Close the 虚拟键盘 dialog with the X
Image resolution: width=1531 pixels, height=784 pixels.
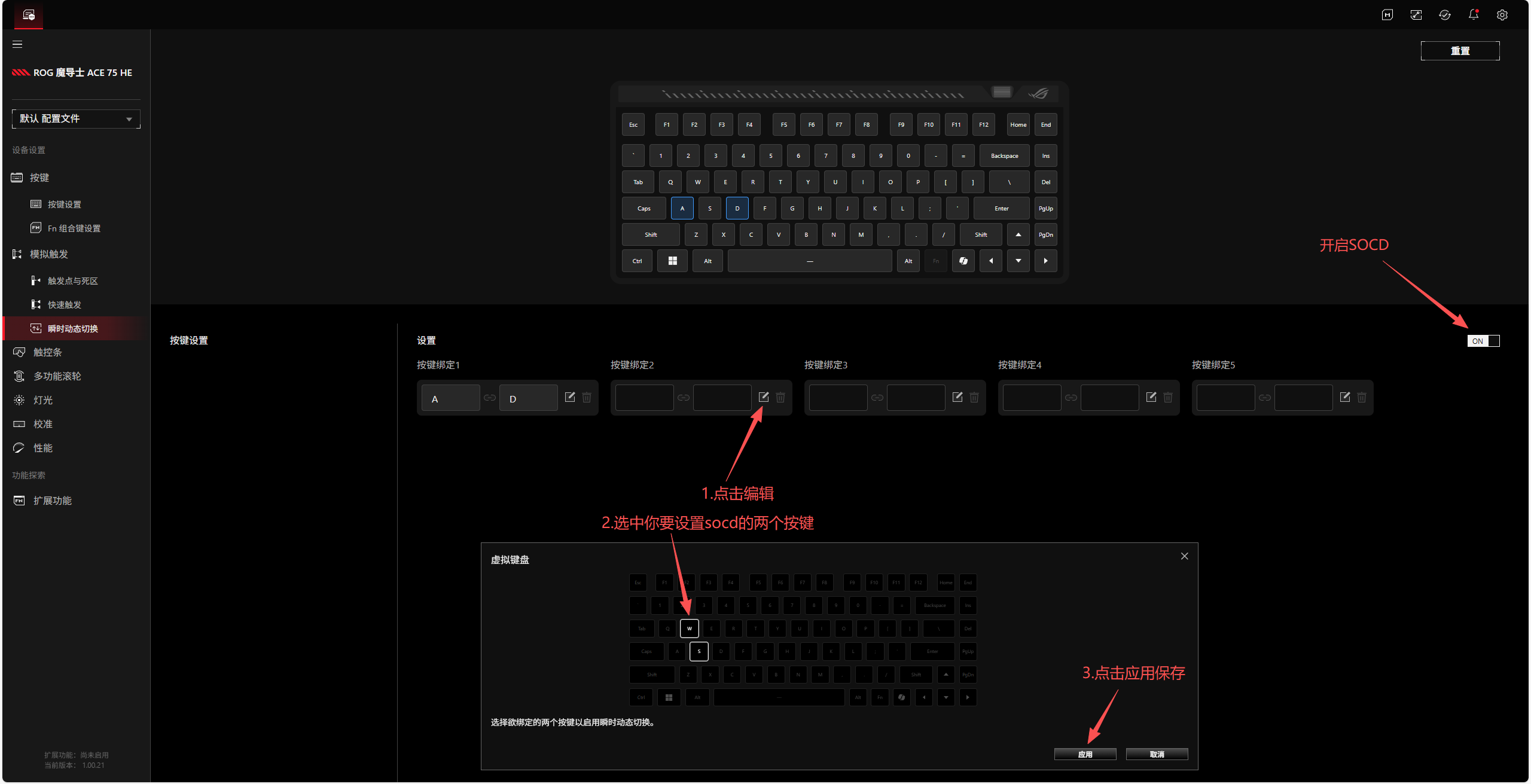(x=1185, y=556)
